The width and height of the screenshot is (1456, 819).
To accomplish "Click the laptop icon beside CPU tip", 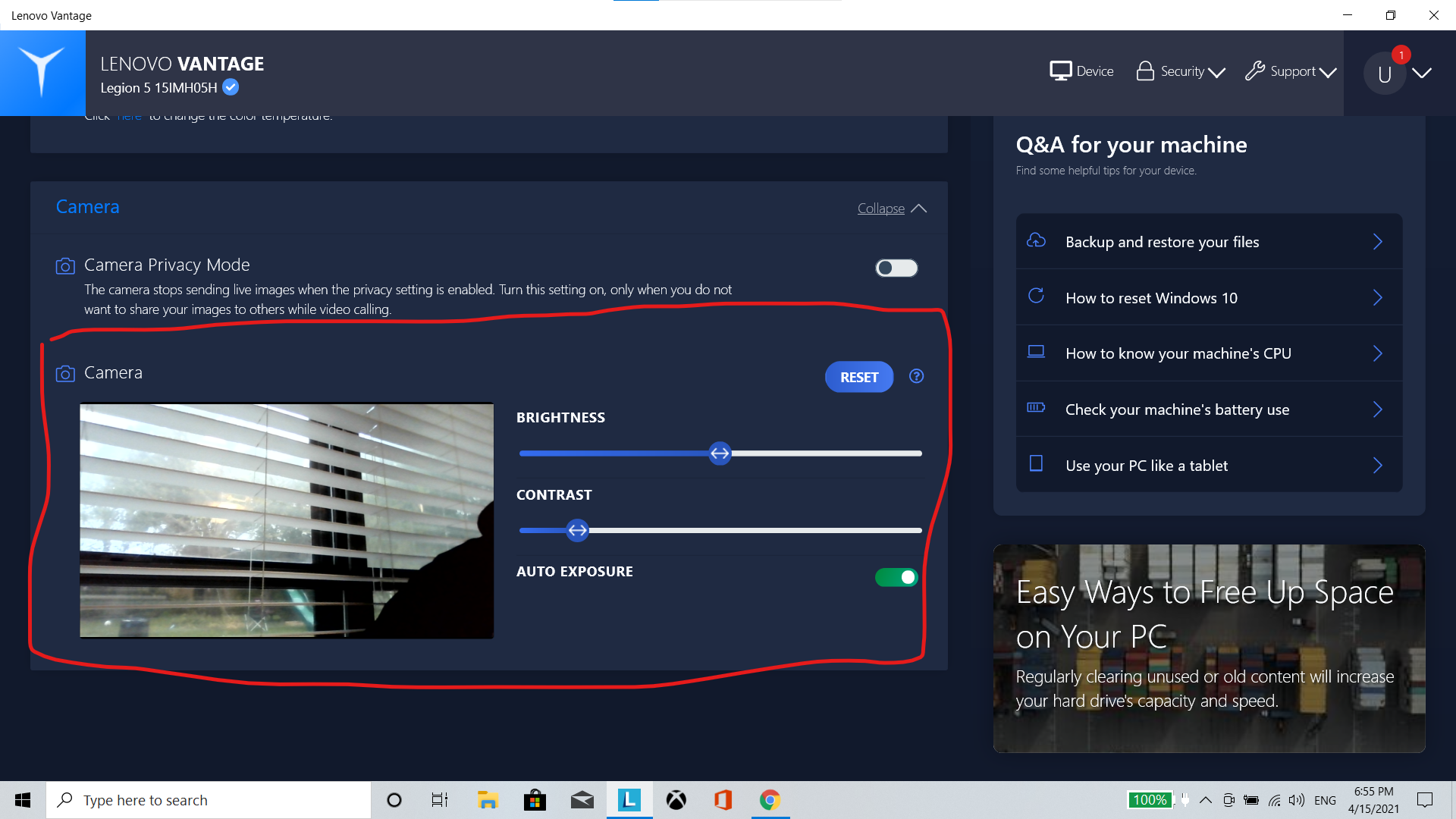I will tap(1036, 351).
